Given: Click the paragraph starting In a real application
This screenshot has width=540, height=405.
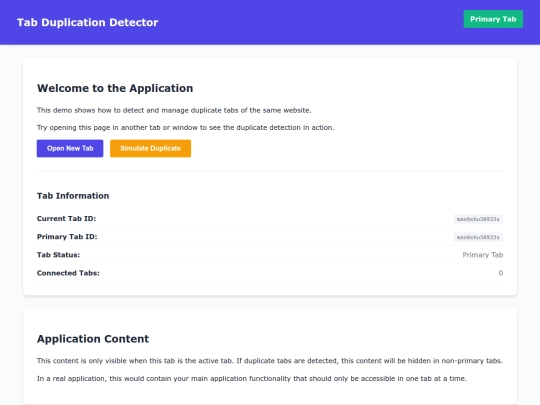Looking at the screenshot, I should click(x=252, y=378).
